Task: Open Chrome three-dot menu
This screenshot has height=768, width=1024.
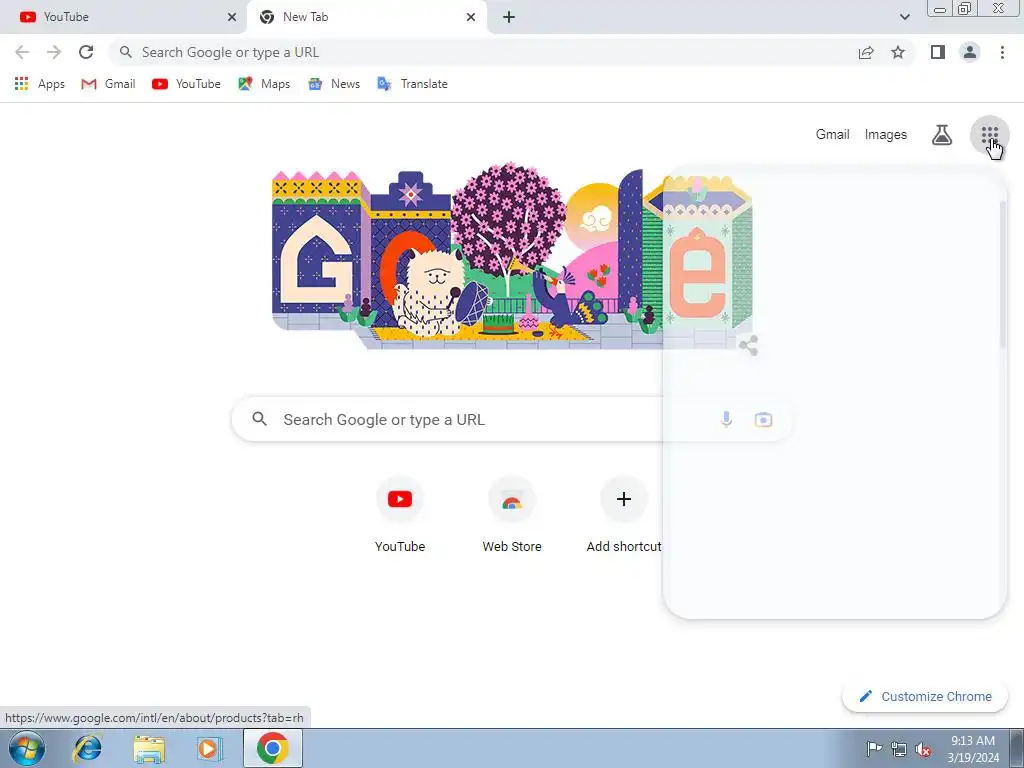Action: coord(1002,52)
